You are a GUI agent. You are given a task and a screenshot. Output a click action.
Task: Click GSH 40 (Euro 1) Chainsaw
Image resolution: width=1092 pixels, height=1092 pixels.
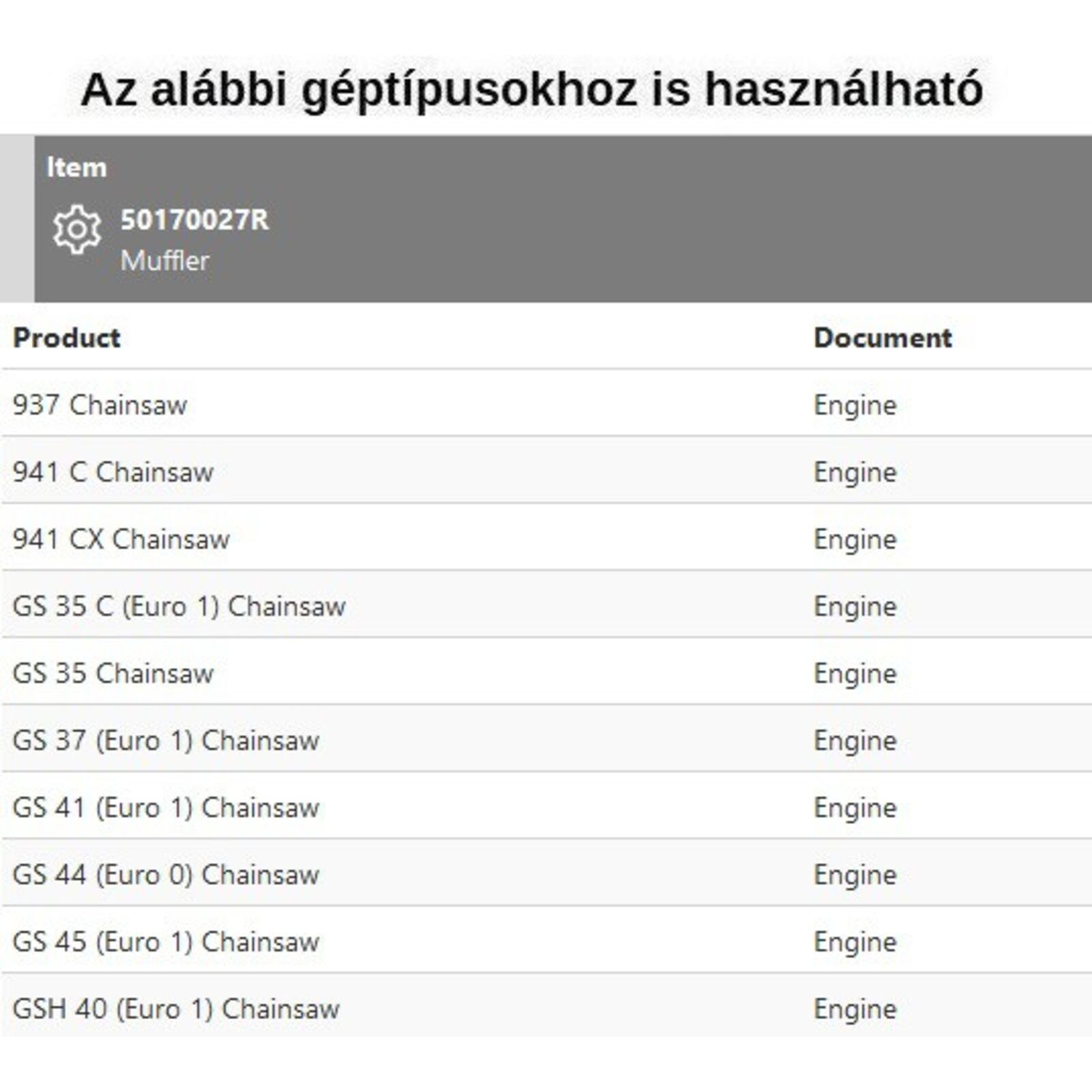tap(176, 1009)
